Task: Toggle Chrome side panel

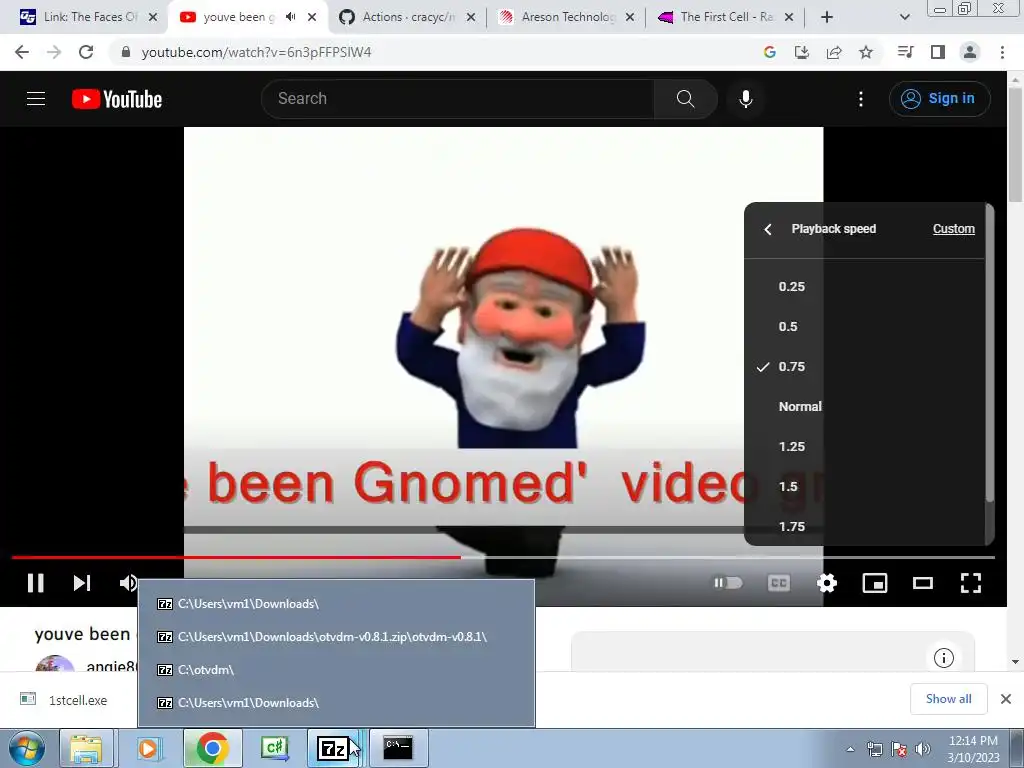Action: point(938,52)
